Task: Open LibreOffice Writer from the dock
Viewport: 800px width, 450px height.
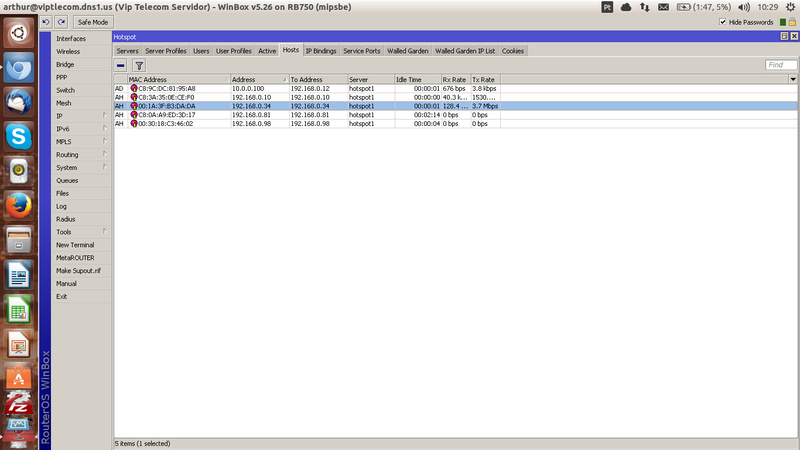Action: [19, 275]
